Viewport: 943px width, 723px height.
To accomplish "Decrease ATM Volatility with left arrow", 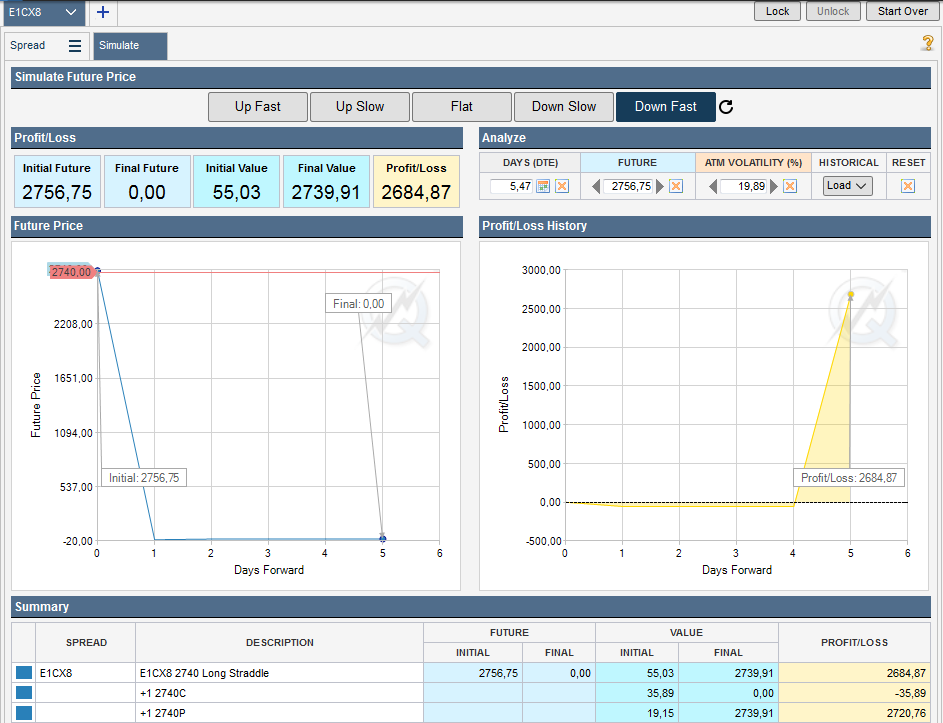I will (713, 186).
